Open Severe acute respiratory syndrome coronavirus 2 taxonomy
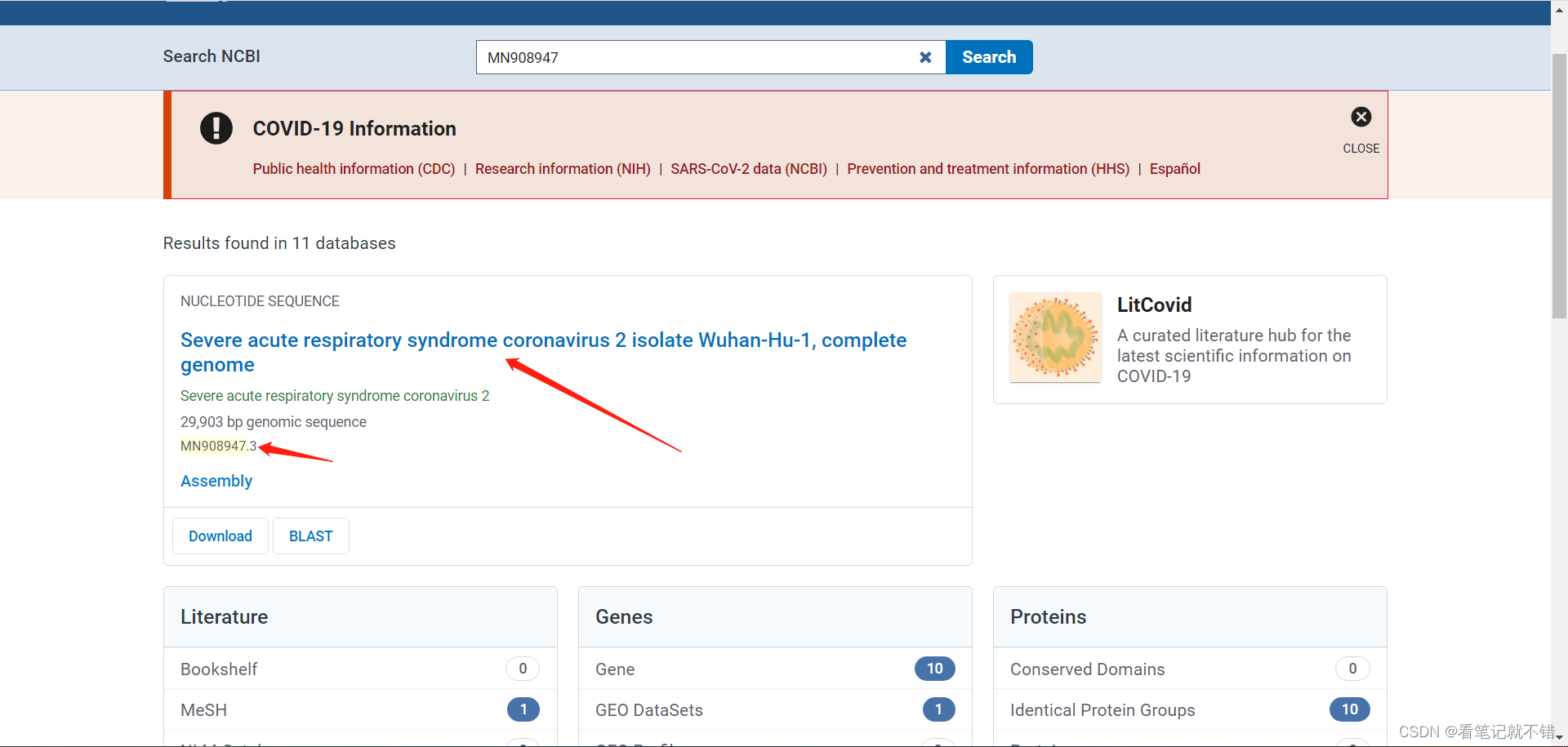Screen dimensions: 1568x747 pyautogui.click(x=335, y=396)
